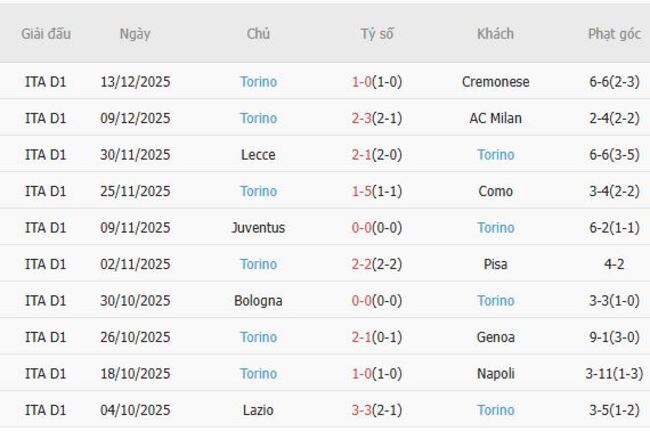Screen dimensions: 650x431
Task: Open the AC Milan team page
Action: pyautogui.click(x=496, y=118)
